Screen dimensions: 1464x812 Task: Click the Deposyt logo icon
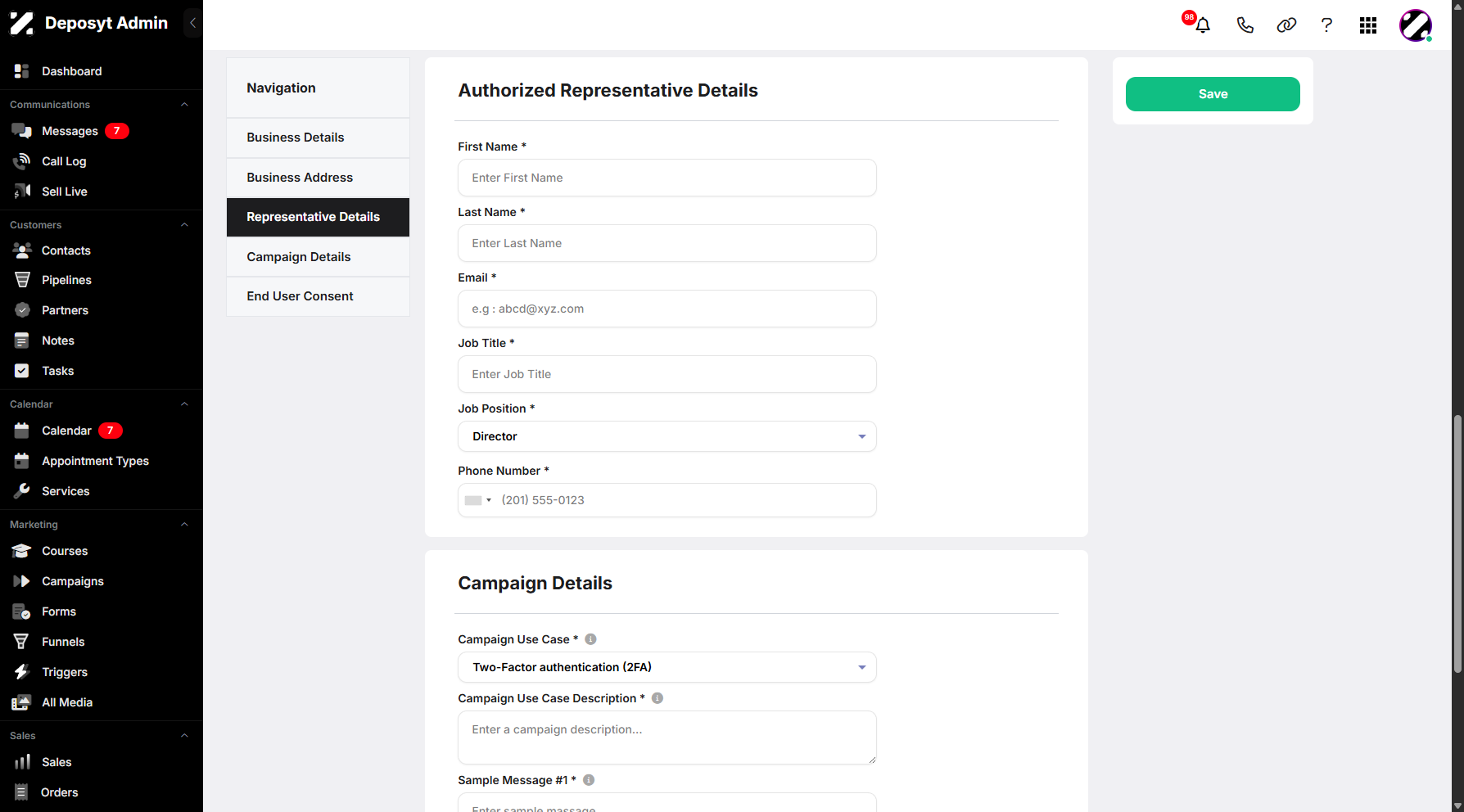click(21, 23)
